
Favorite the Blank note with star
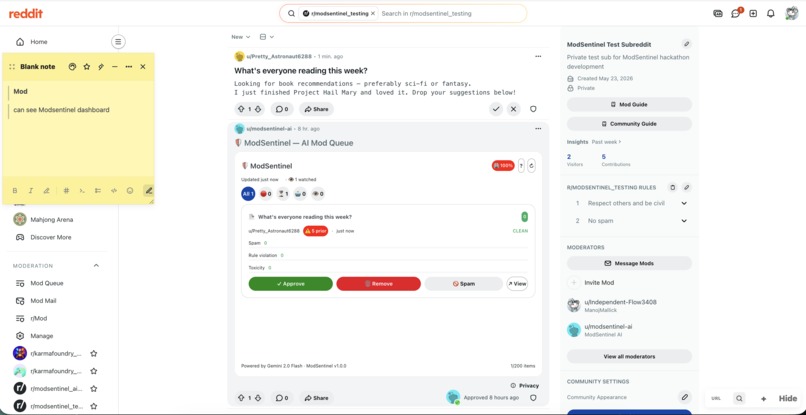(x=87, y=67)
